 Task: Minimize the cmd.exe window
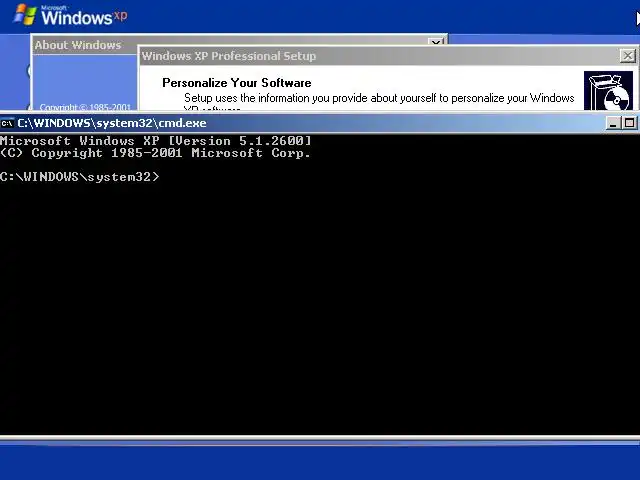(x=613, y=123)
